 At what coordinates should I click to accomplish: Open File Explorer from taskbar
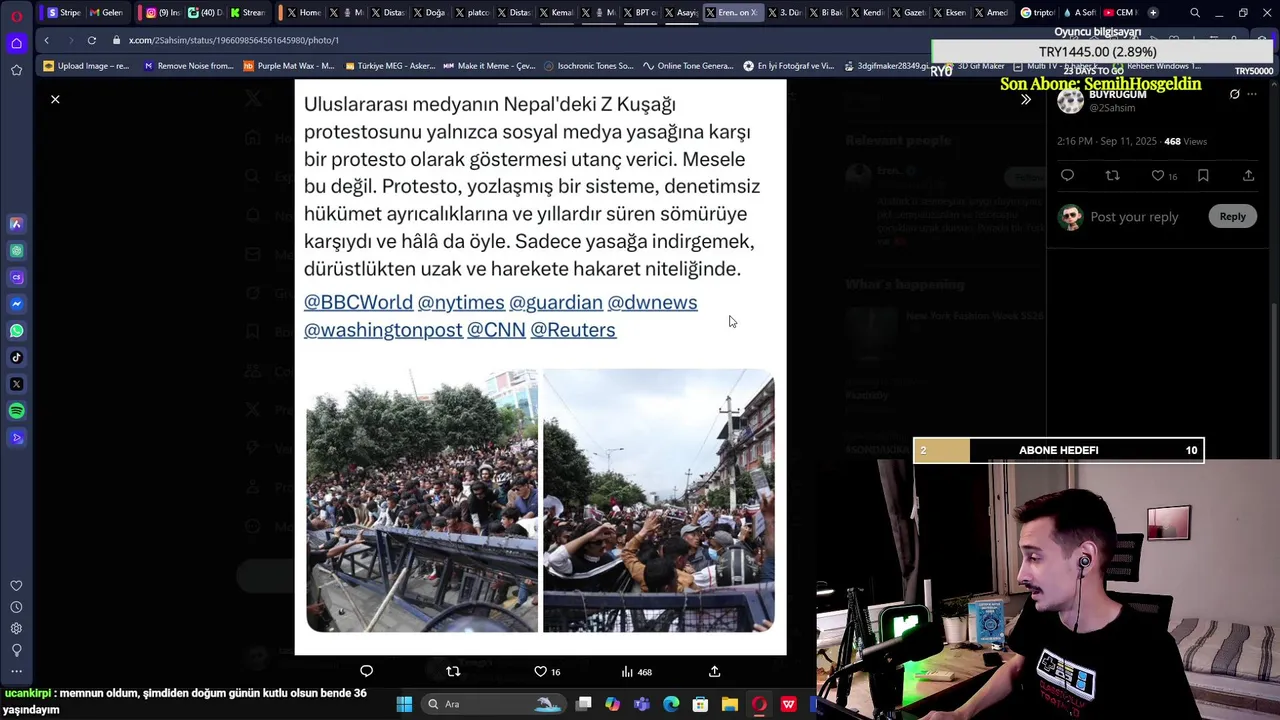[x=730, y=704]
